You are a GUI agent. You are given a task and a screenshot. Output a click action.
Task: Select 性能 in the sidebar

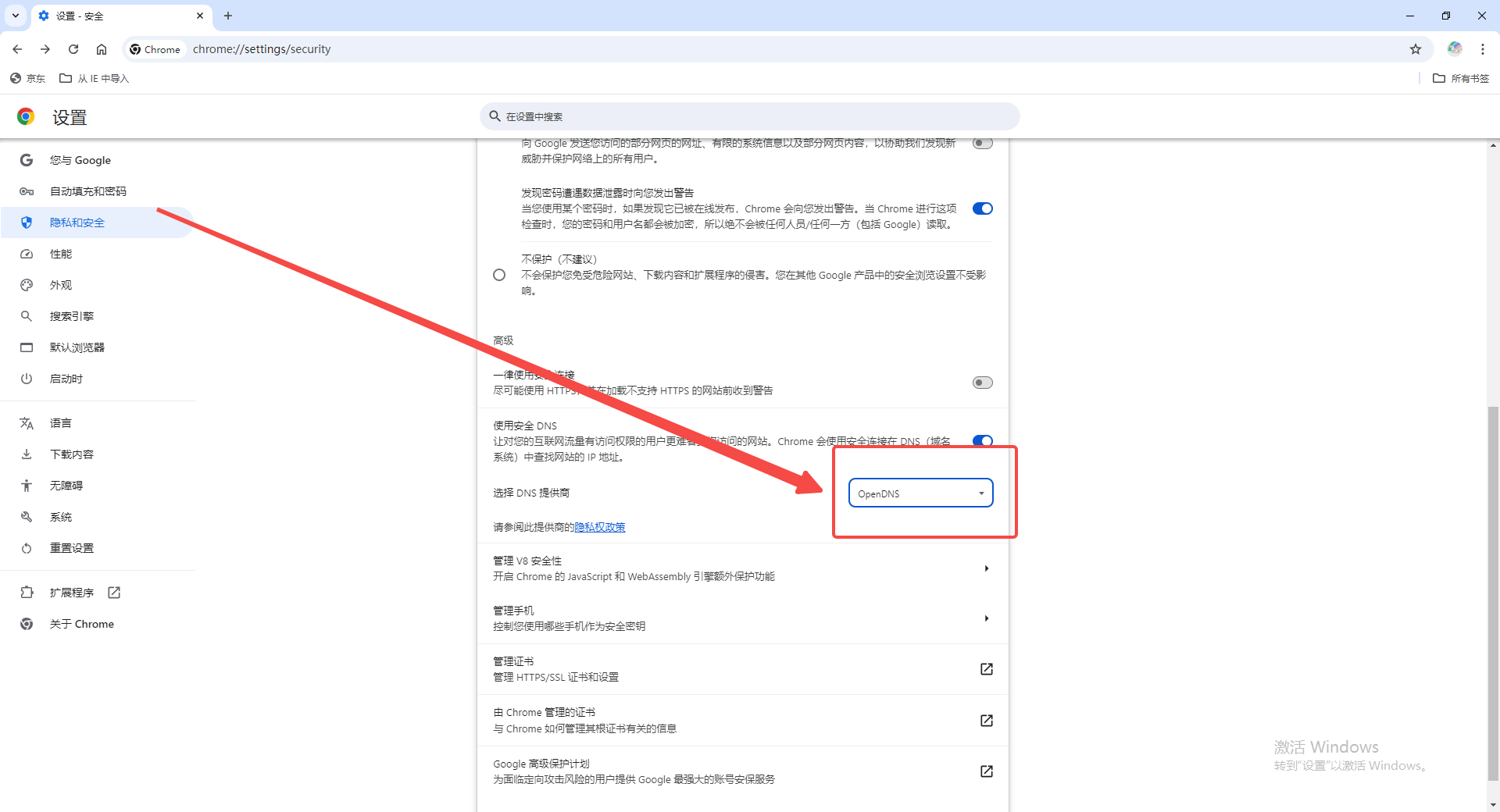pyautogui.click(x=98, y=254)
